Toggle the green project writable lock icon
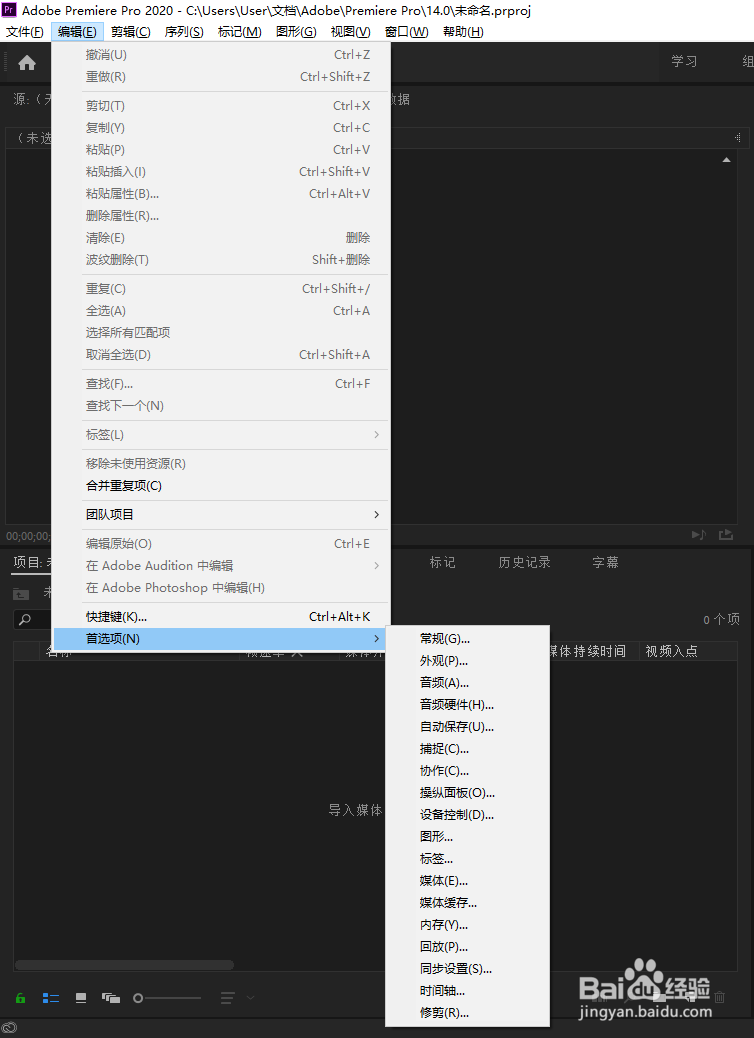The height and width of the screenshot is (1038, 754). (21, 998)
